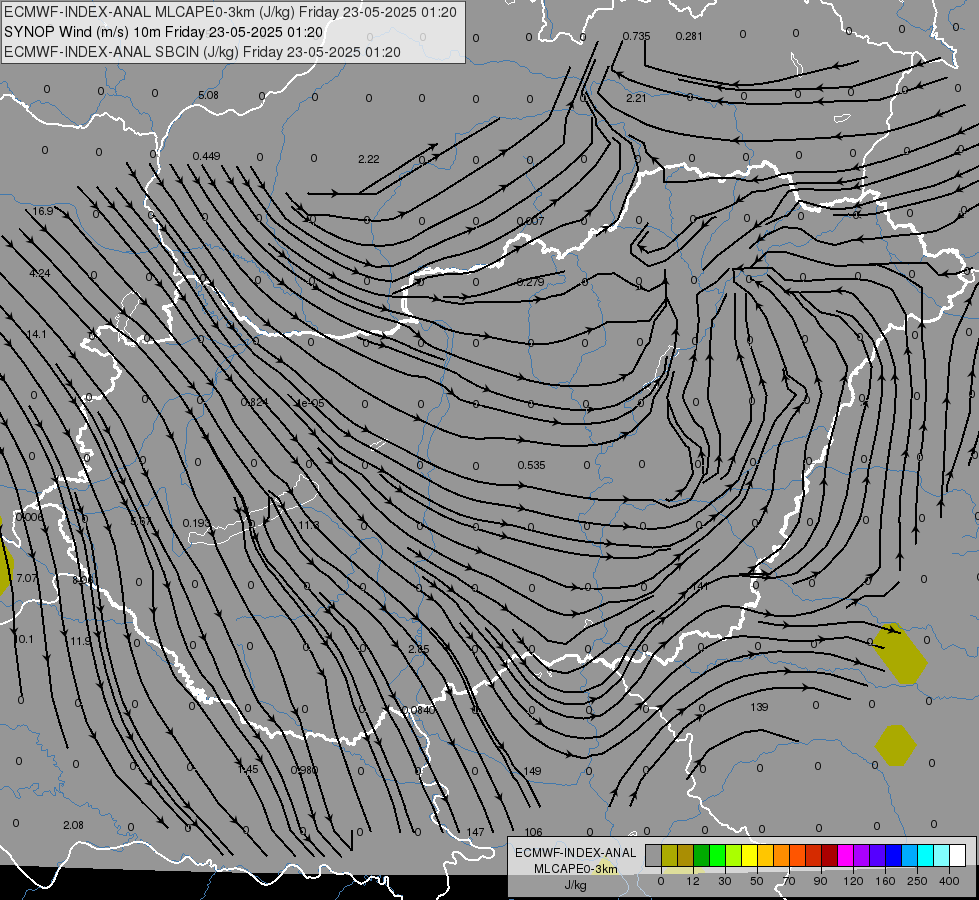
Task: Click the grid value '2.85'
Action: click(x=418, y=649)
